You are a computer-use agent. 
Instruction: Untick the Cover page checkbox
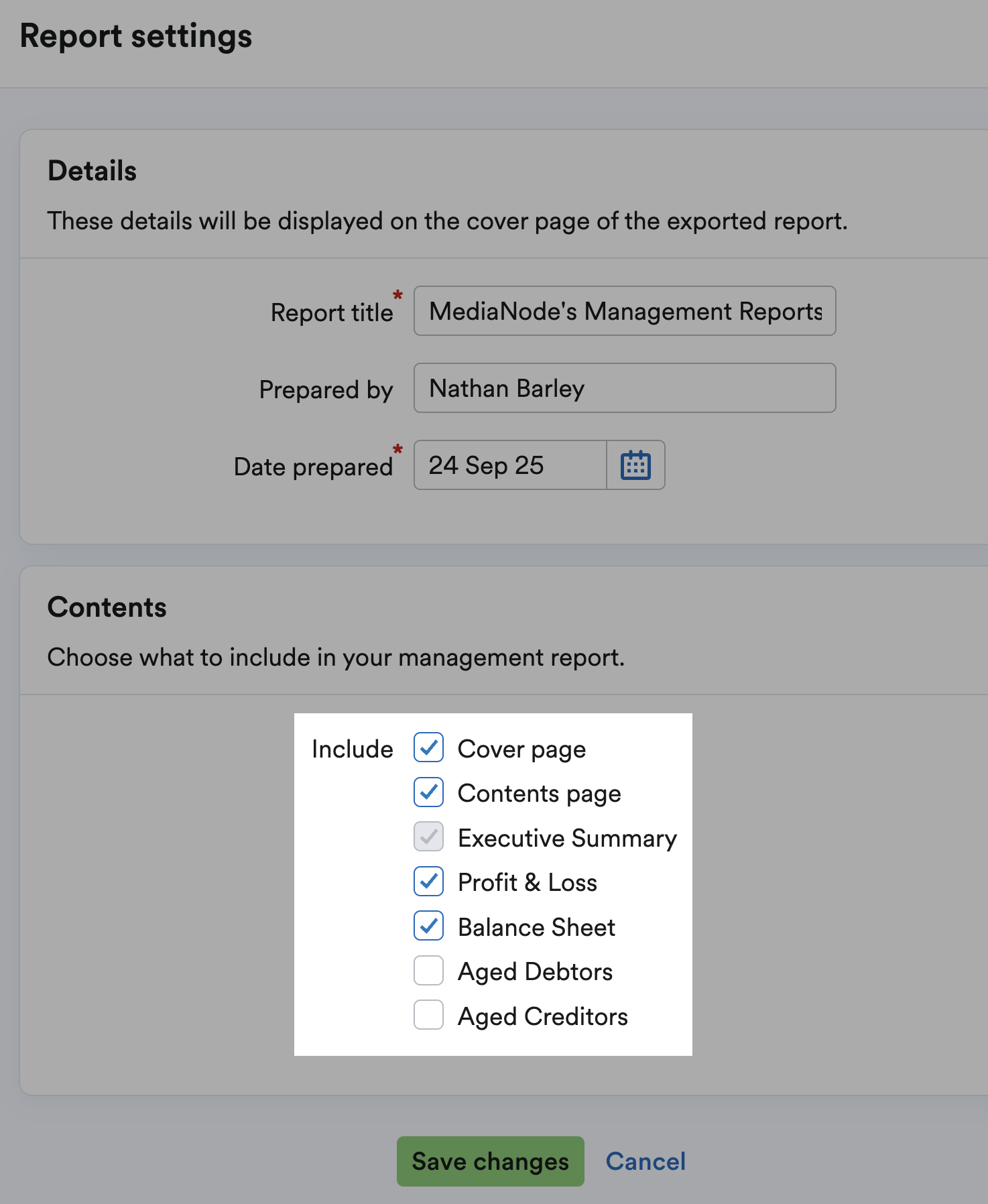coord(428,747)
